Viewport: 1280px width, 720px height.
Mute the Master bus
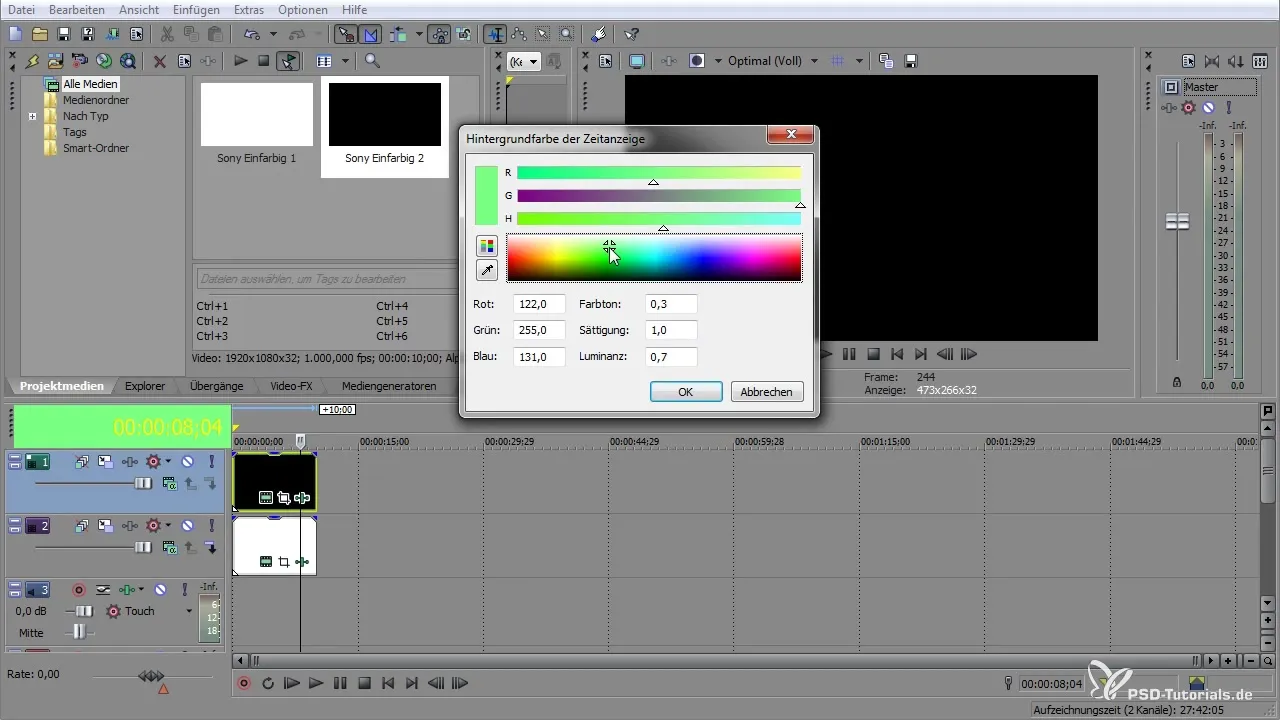point(1209,107)
